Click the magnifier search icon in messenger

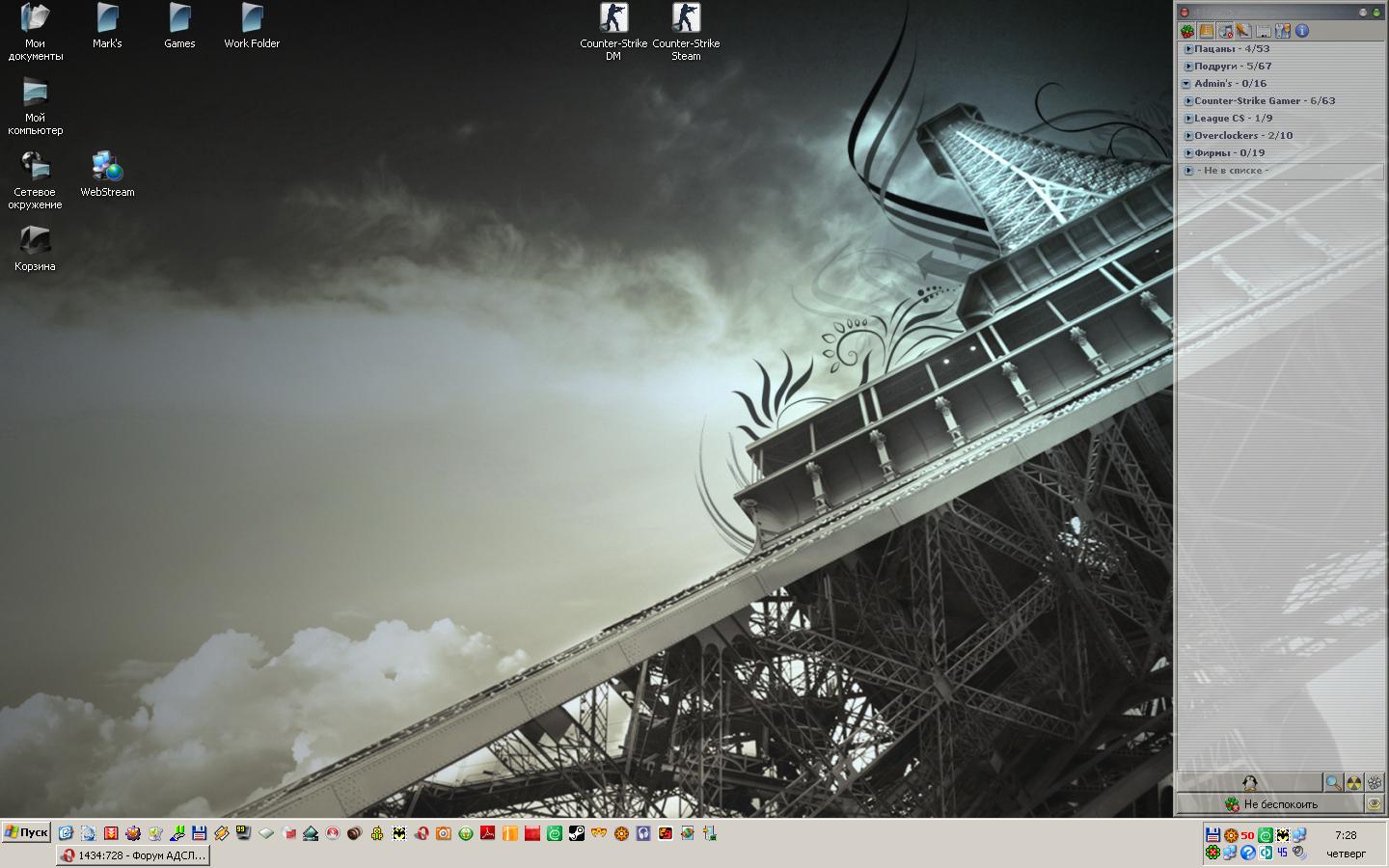[1332, 783]
